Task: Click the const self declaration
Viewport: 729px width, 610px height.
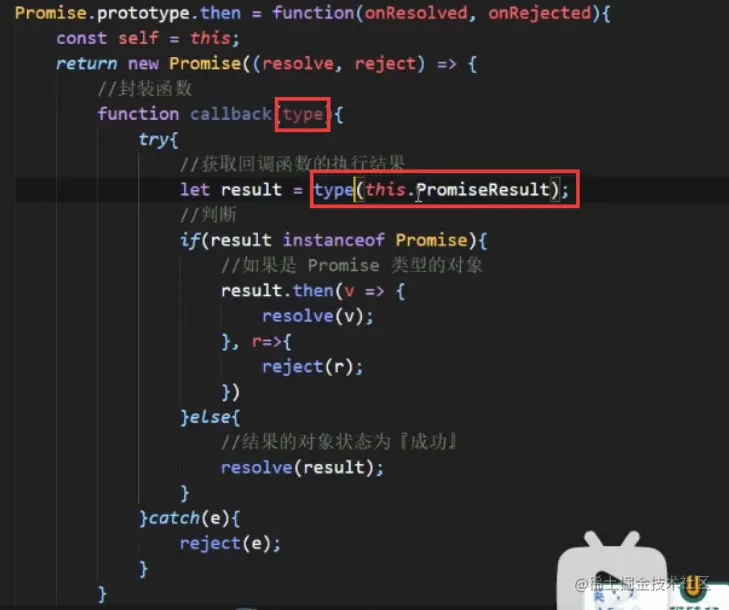Action: click(x=148, y=38)
